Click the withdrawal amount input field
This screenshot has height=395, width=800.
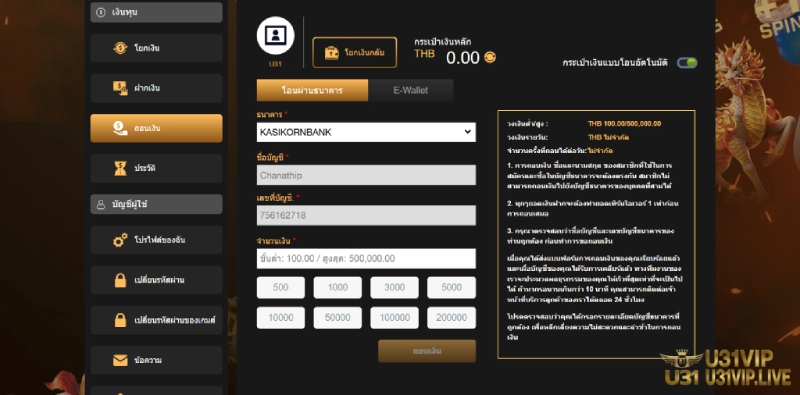366,258
